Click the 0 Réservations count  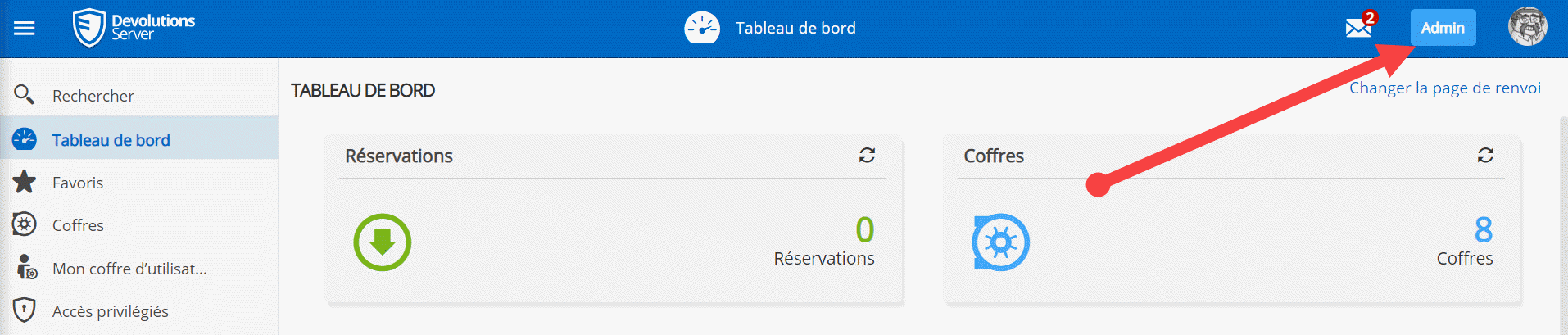[864, 230]
